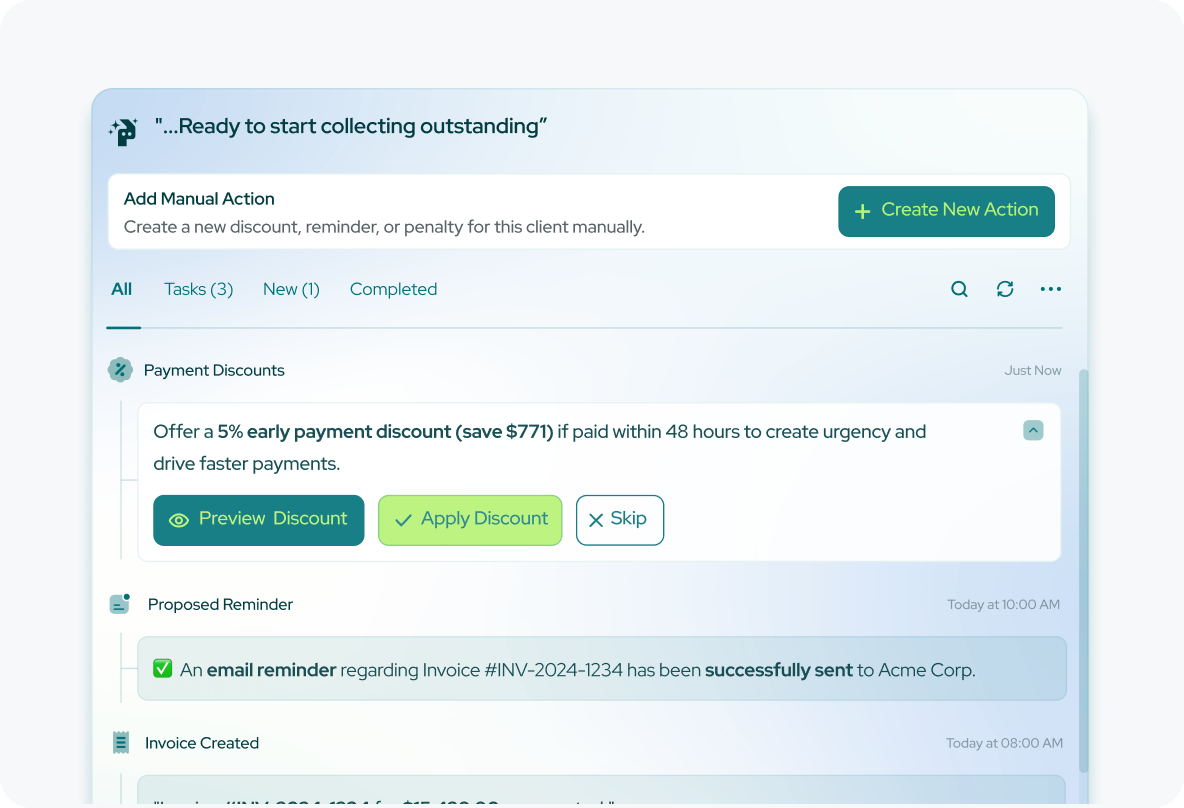Switch to the All tab
Screen dimensions: 1184x808
click(122, 289)
